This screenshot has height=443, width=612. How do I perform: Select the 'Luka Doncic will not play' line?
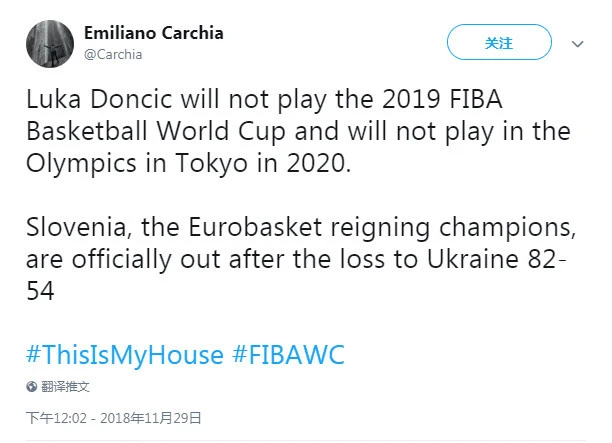264,99
